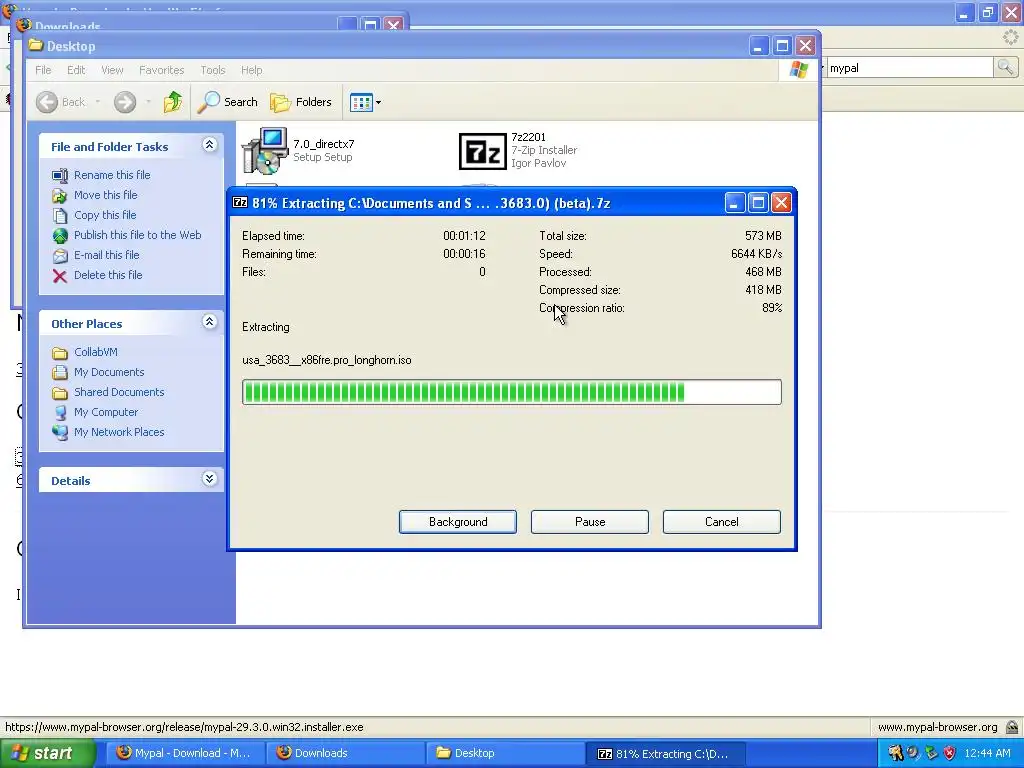
Task: Click the Move this file icon
Action: 59,195
